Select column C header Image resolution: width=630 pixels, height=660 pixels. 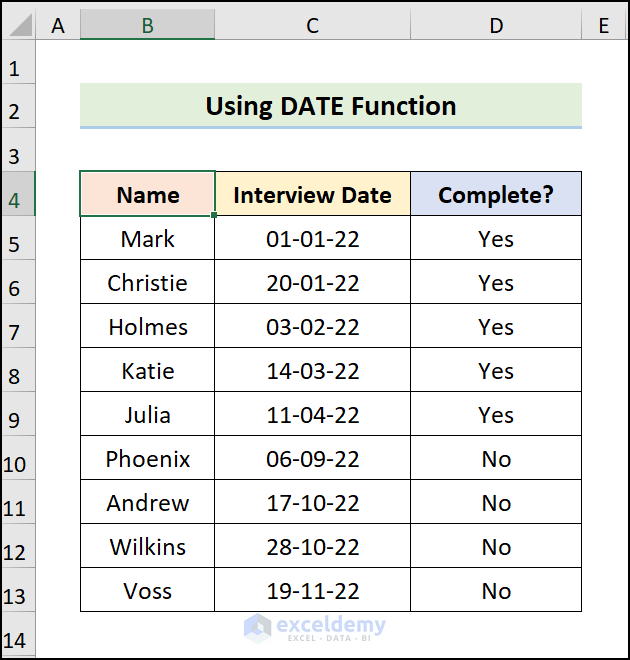[312, 26]
